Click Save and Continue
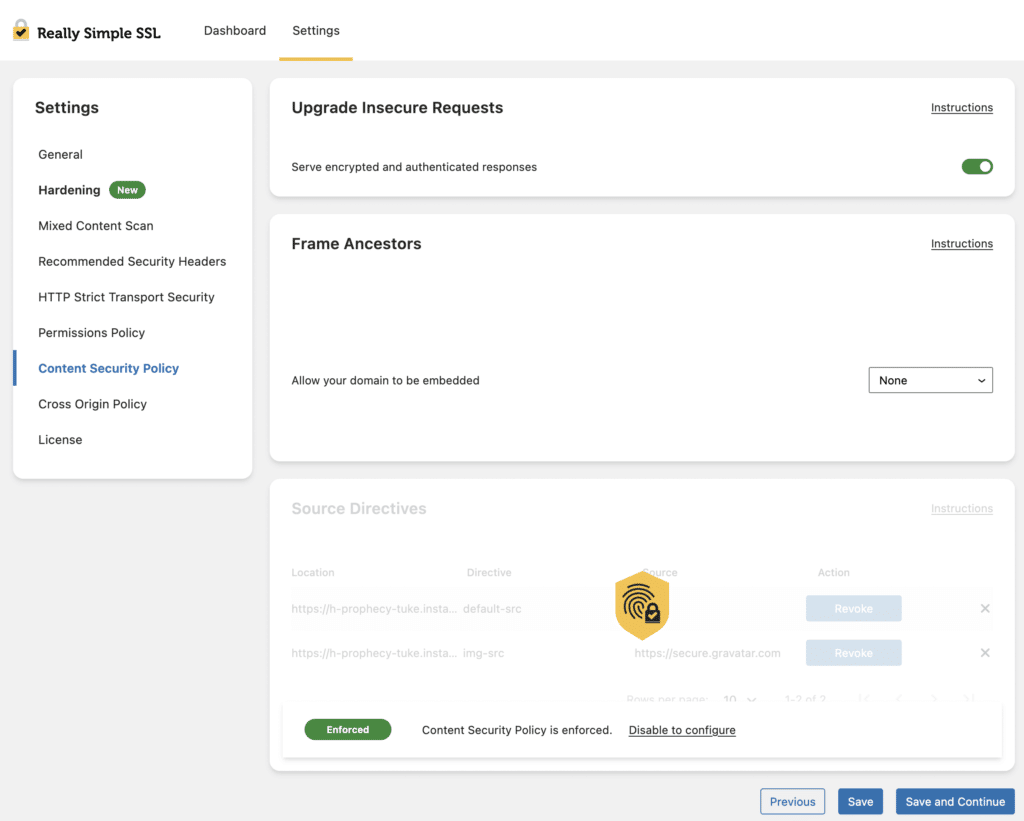Image resolution: width=1024 pixels, height=821 pixels. [x=955, y=802]
